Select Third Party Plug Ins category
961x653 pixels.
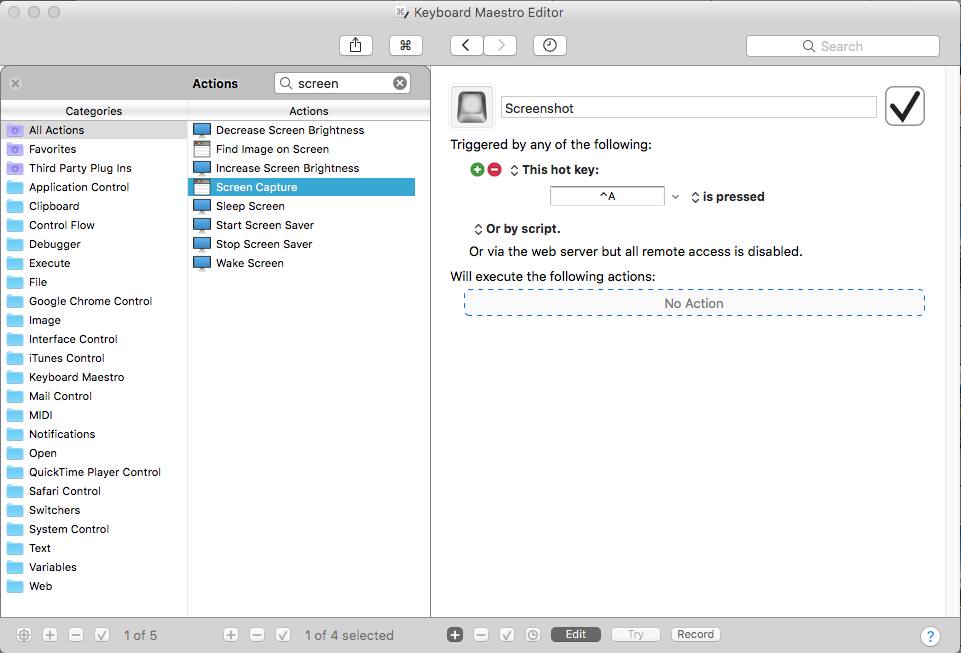point(94,168)
